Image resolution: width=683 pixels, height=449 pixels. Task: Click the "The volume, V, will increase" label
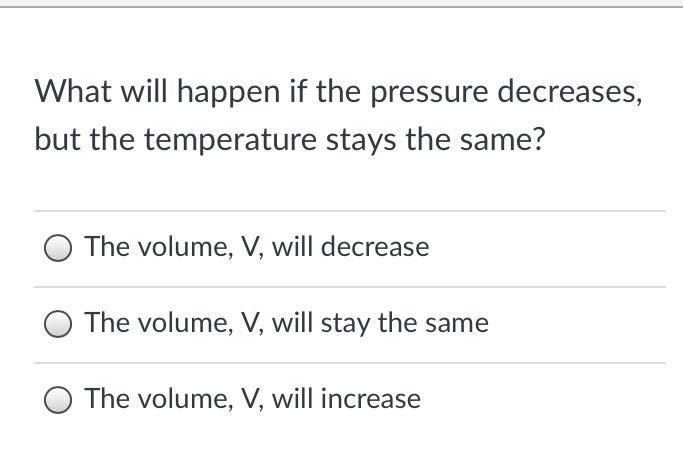tap(252, 399)
